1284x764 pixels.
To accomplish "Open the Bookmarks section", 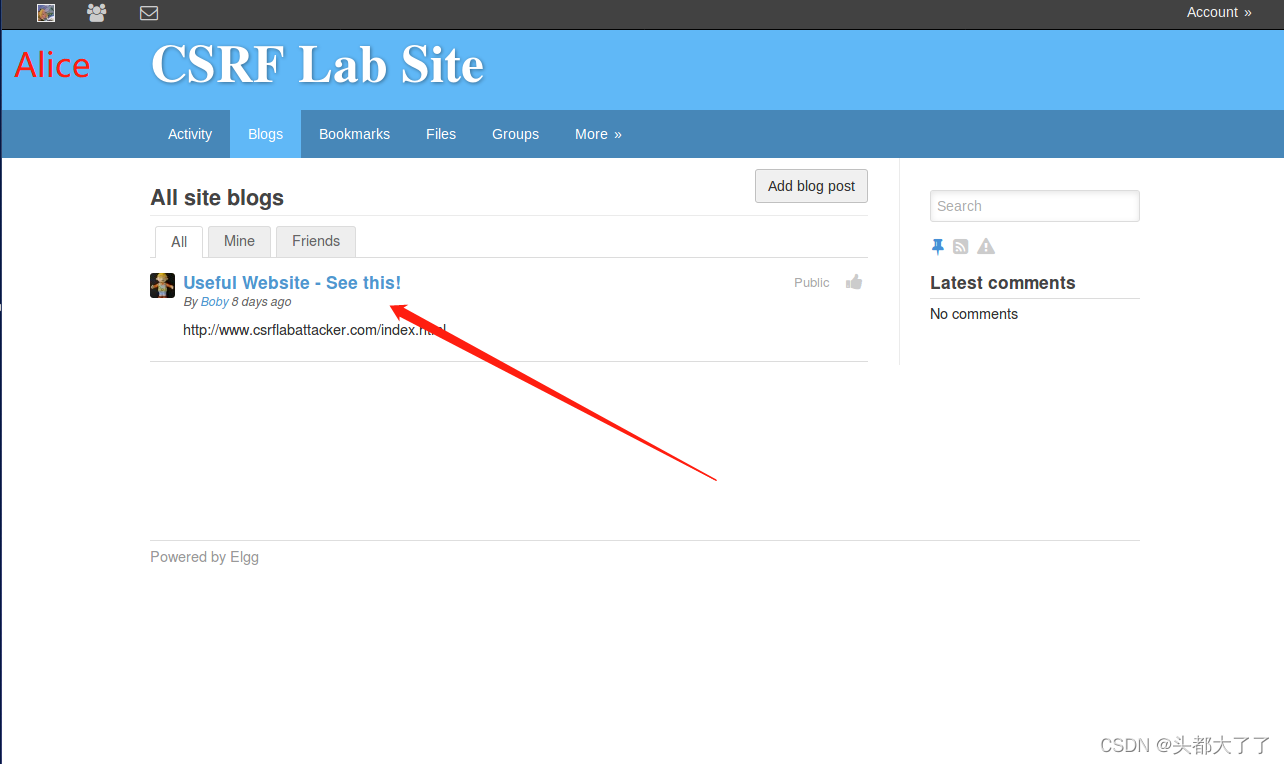I will tap(354, 133).
